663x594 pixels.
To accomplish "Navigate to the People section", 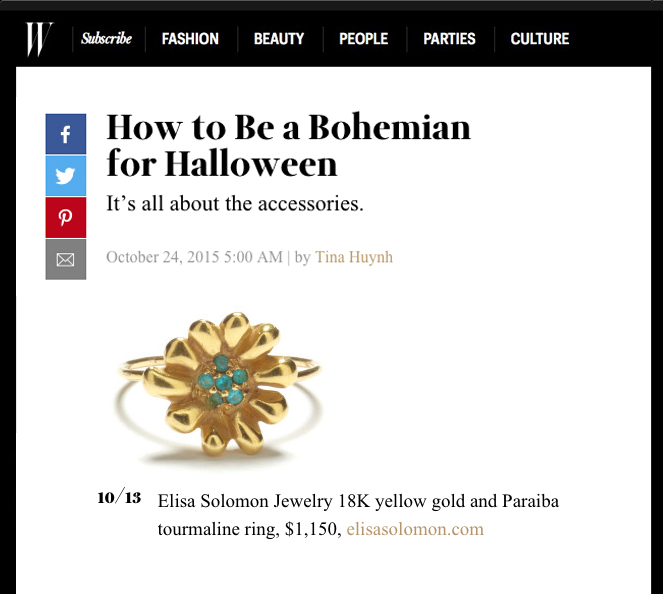I will click(x=363, y=39).
